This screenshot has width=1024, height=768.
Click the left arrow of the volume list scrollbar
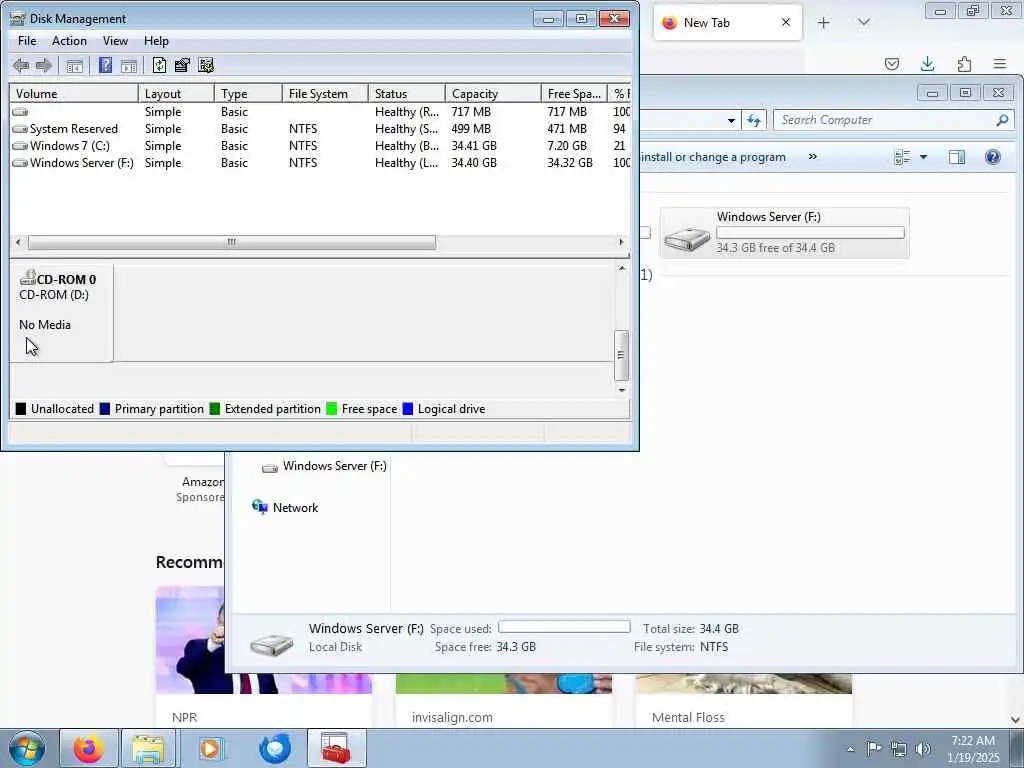[18, 242]
